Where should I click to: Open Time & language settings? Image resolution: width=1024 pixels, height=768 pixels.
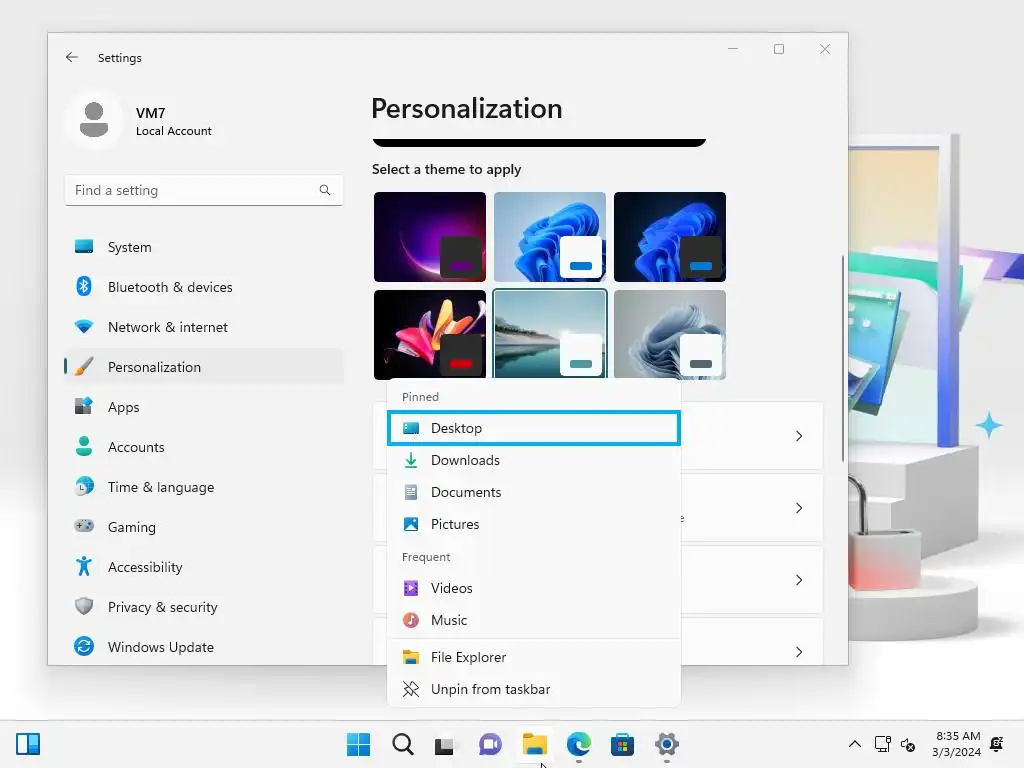tap(204, 487)
